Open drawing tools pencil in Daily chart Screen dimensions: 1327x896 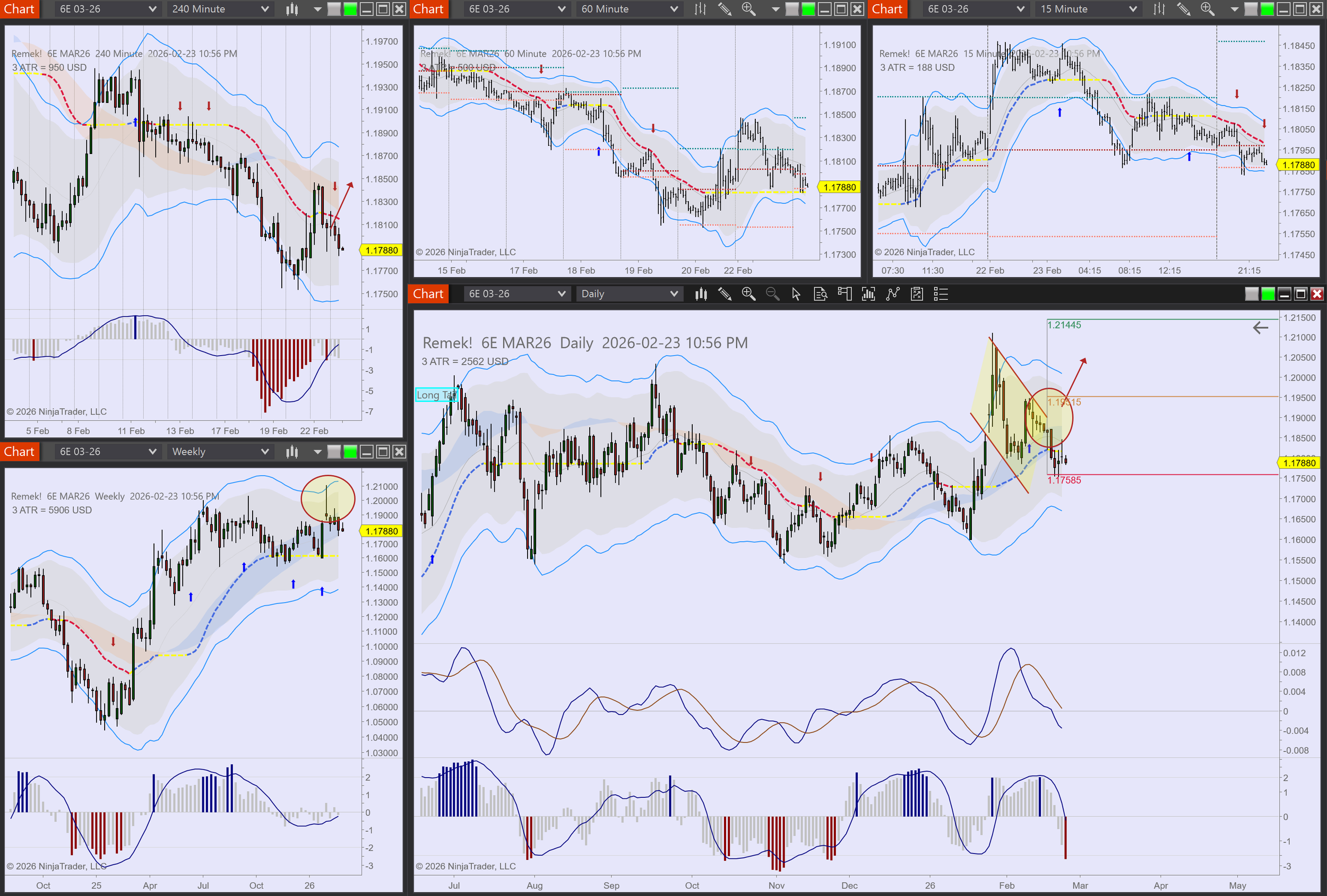click(x=724, y=294)
